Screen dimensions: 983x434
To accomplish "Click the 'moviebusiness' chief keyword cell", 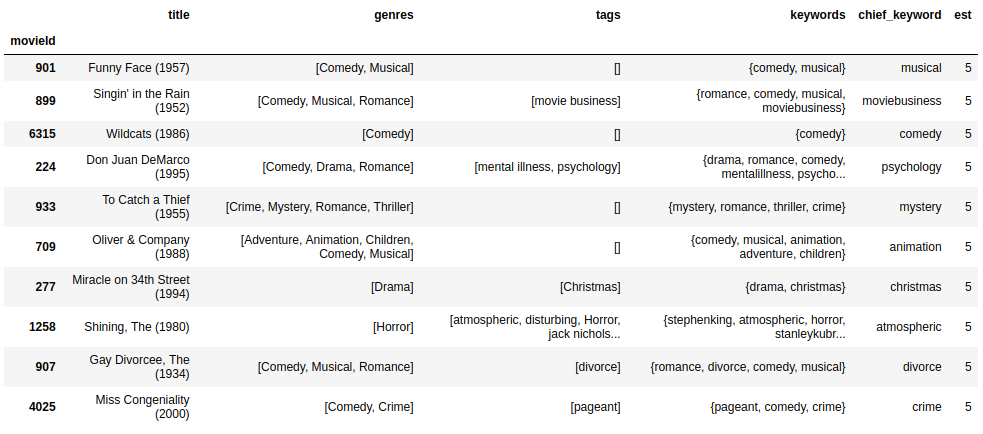I will pos(902,100).
